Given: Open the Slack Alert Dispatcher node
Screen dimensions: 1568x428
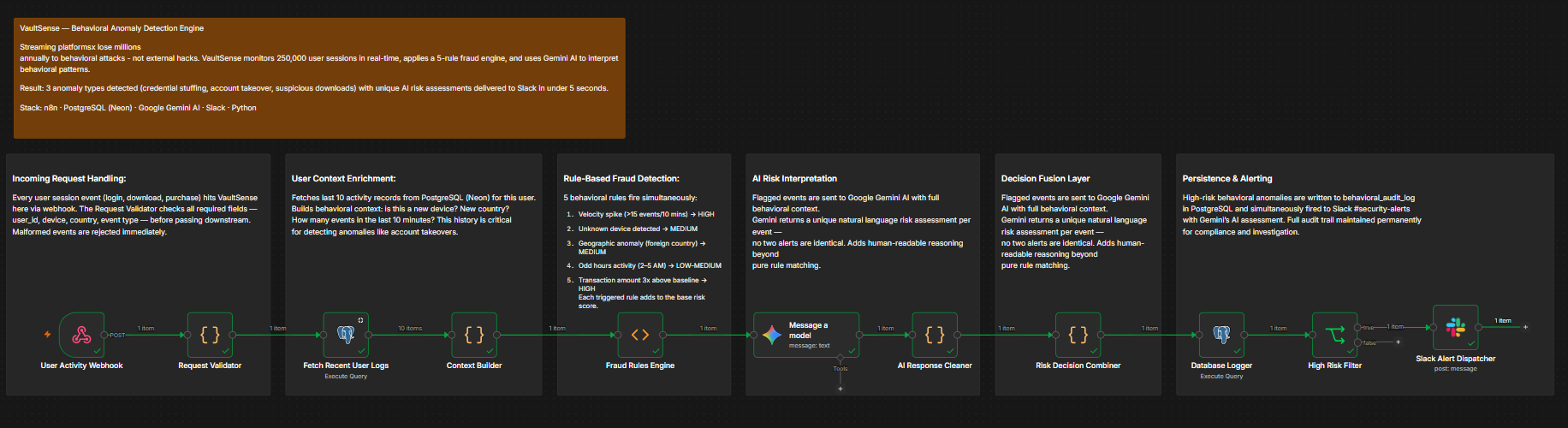Looking at the screenshot, I should (1456, 327).
